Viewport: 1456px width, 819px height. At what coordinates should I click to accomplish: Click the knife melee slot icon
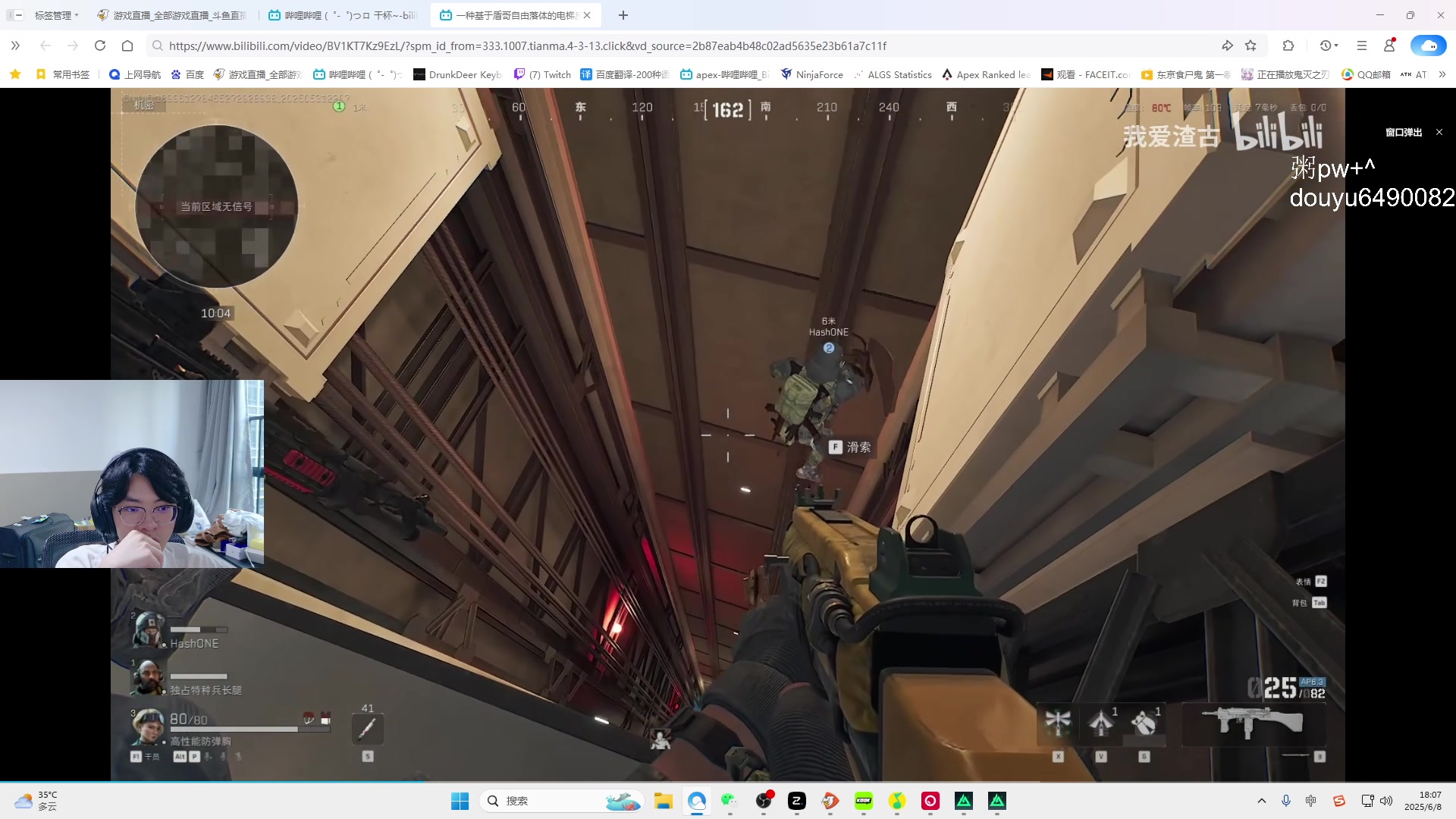tap(368, 729)
